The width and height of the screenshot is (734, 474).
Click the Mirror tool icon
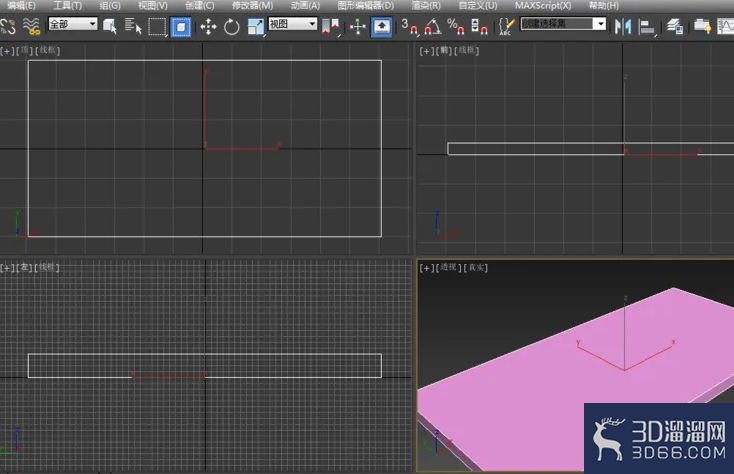(x=623, y=27)
